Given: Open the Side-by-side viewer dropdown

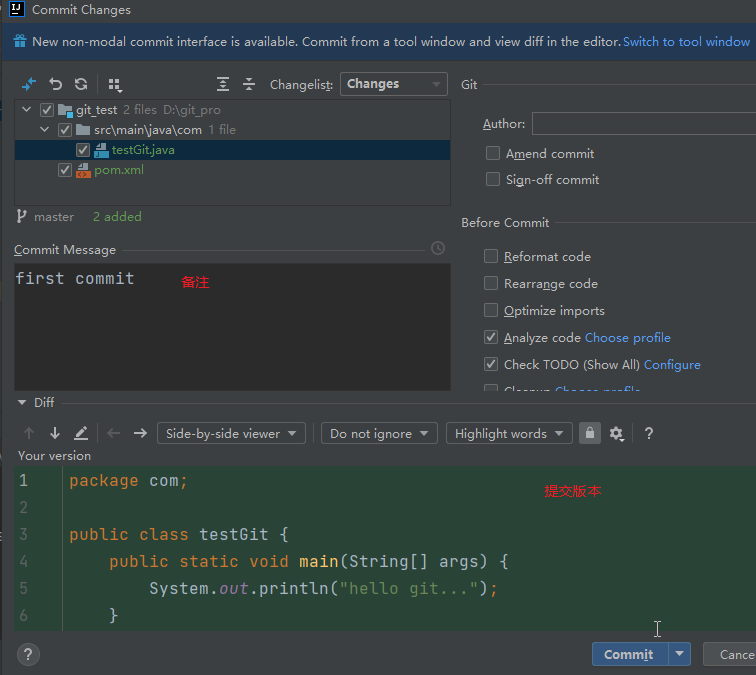Looking at the screenshot, I should [231, 433].
